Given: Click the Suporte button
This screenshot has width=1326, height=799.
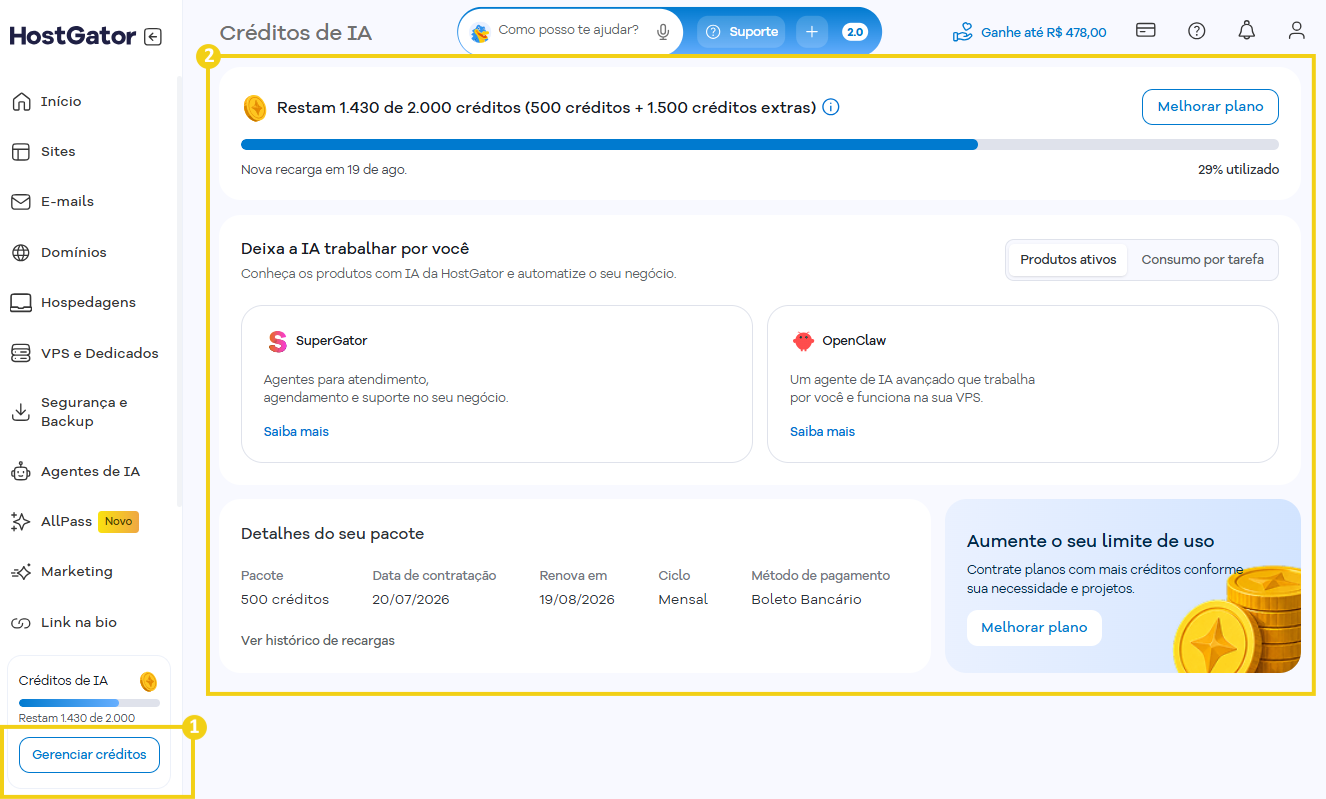Looking at the screenshot, I should tap(741, 32).
